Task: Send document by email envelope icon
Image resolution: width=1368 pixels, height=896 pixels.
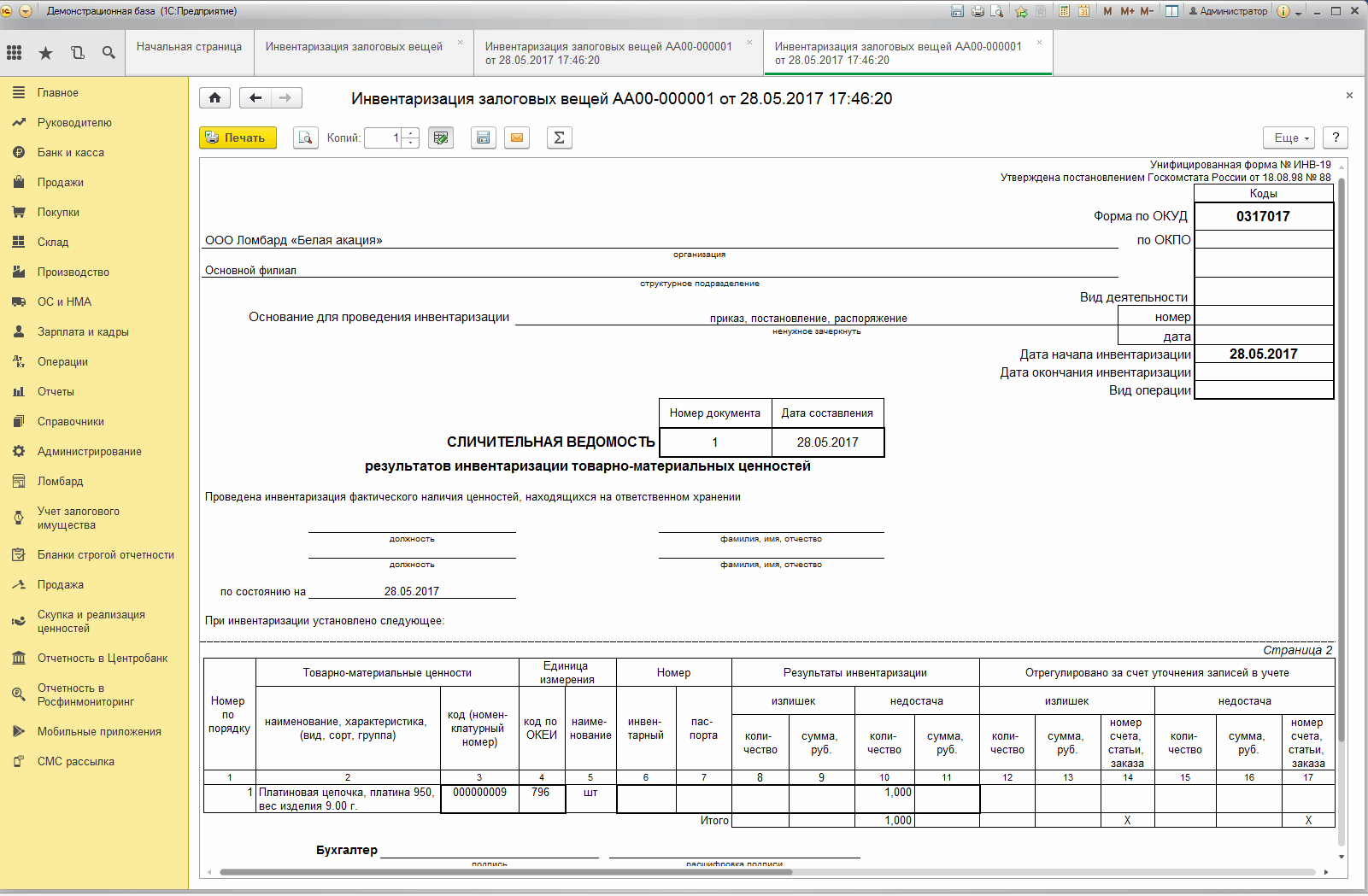Action: coord(517,138)
